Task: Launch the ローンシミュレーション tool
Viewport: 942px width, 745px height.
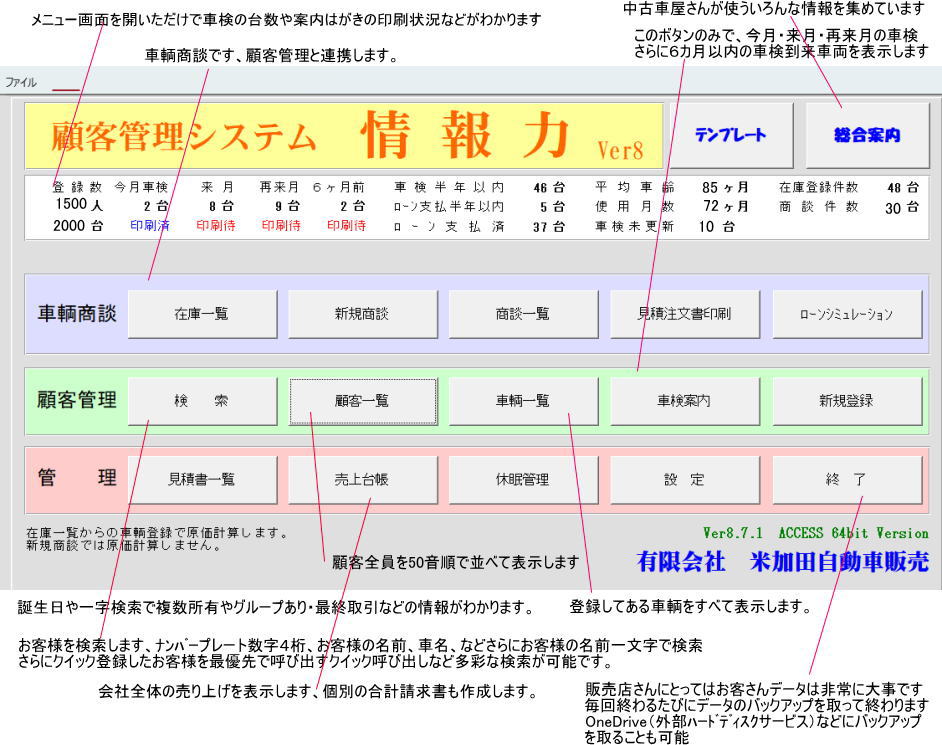Action: coord(846,314)
